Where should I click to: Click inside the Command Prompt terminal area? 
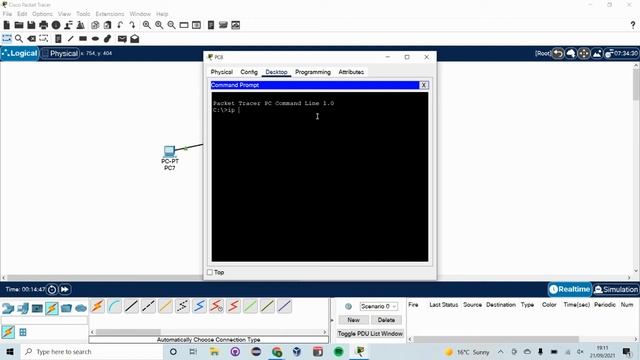tap(320, 176)
